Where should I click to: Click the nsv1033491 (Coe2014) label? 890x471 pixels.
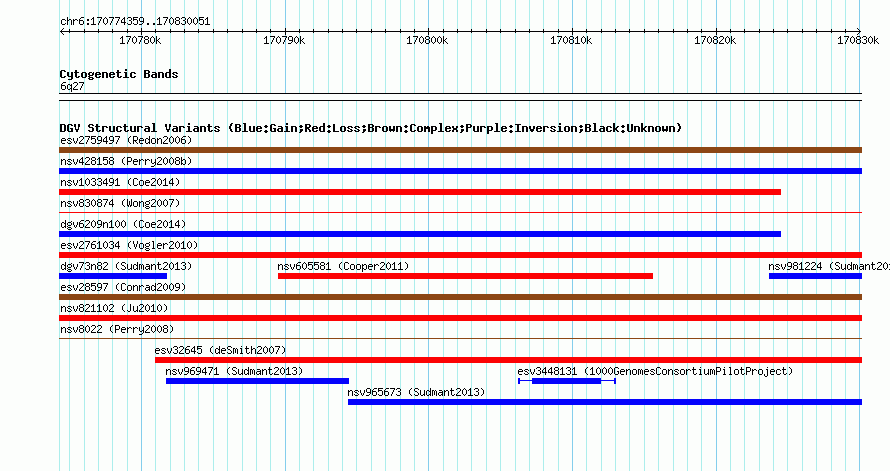120,182
